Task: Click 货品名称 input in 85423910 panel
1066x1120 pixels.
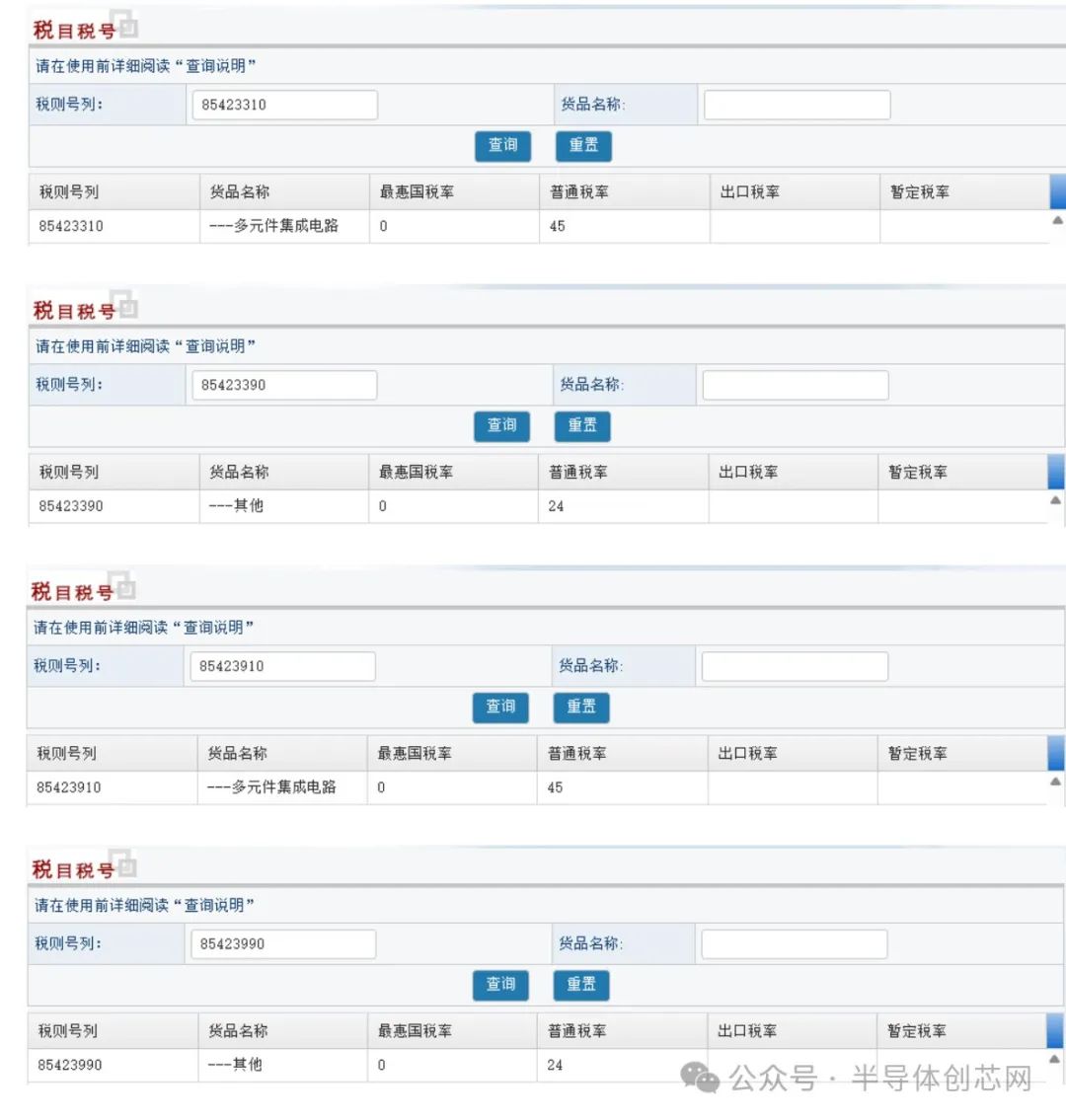Action: [796, 666]
